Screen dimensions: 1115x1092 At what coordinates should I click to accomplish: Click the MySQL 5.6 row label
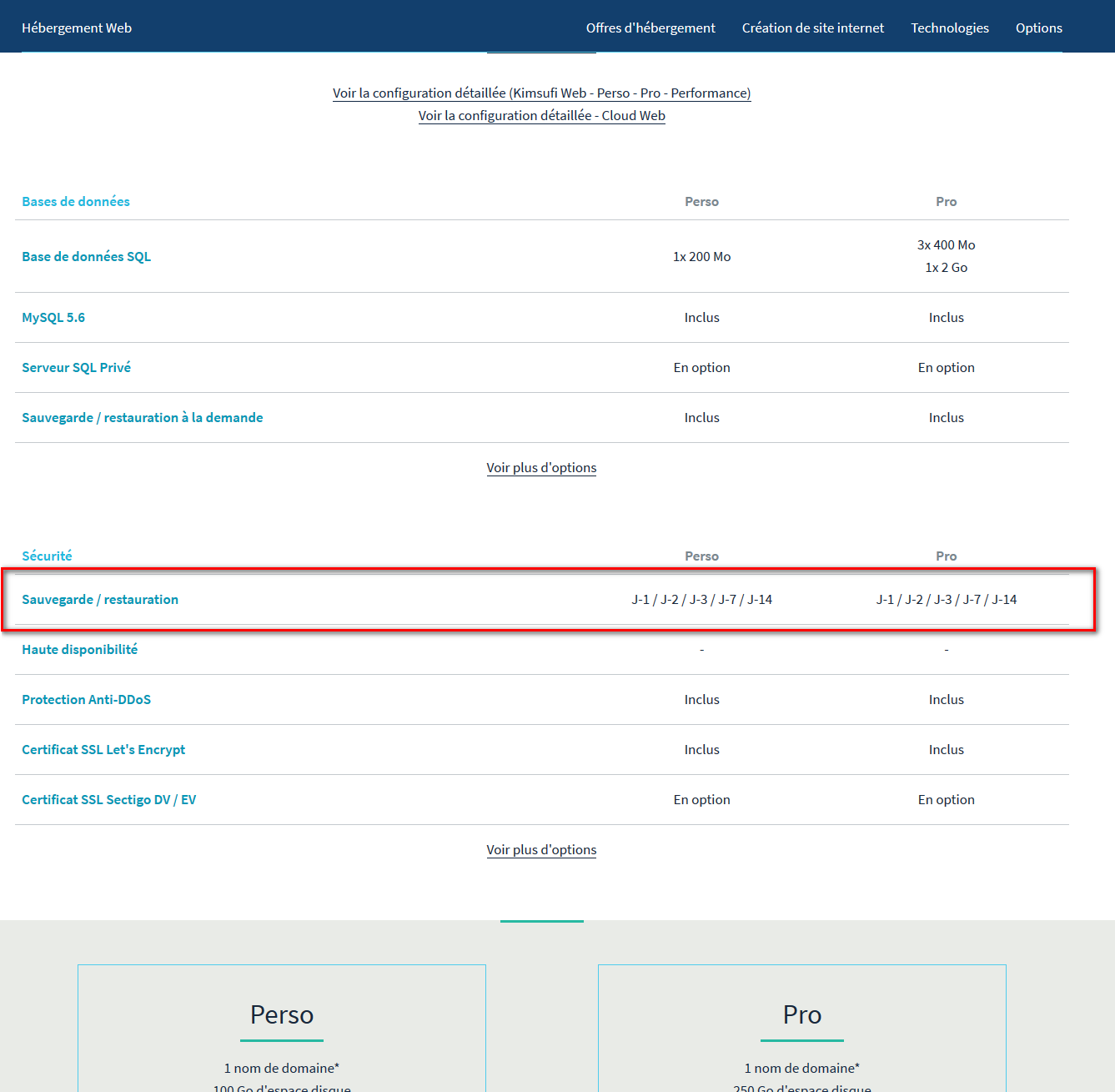[x=53, y=317]
